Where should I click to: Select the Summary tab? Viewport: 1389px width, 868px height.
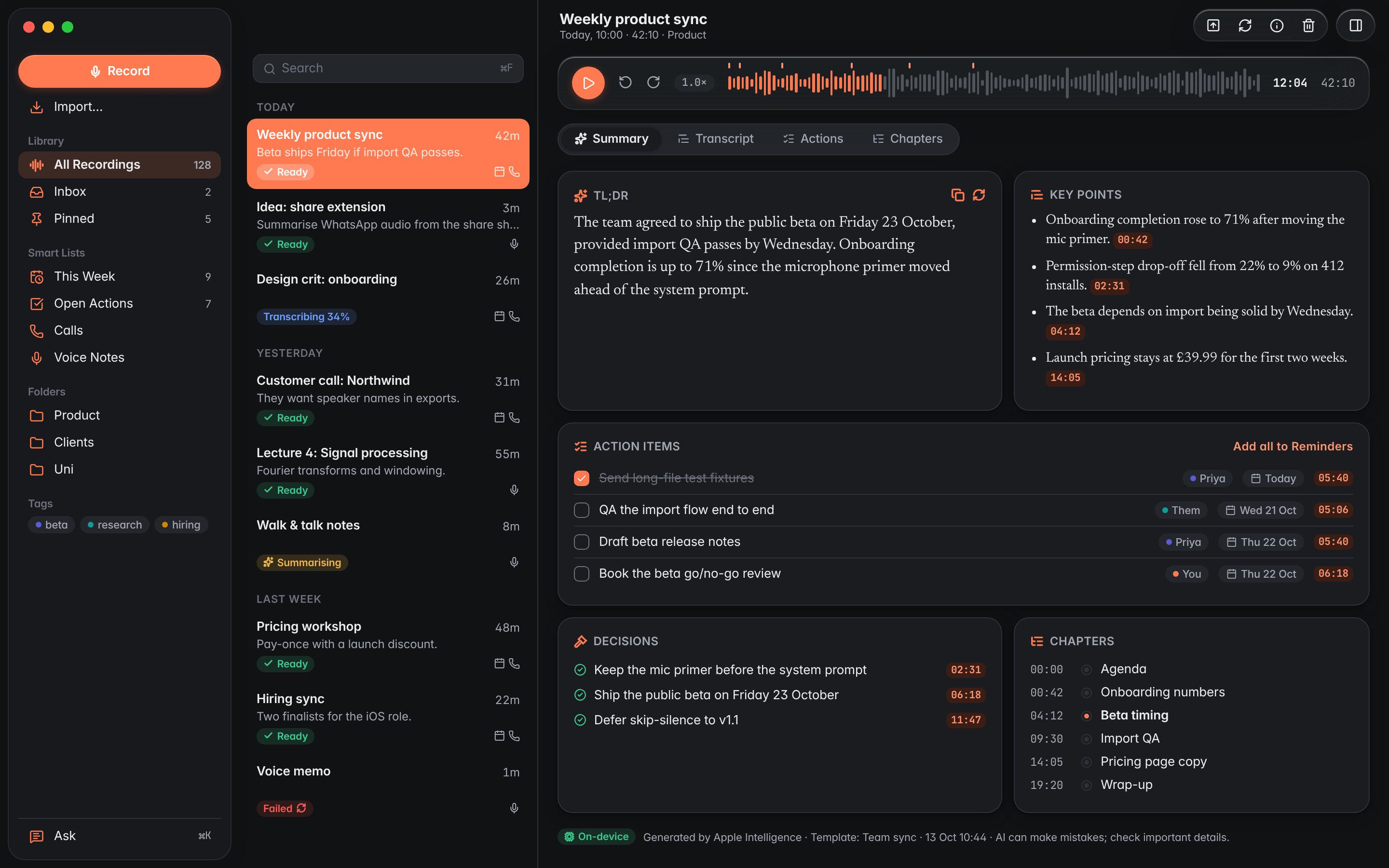tap(612, 139)
